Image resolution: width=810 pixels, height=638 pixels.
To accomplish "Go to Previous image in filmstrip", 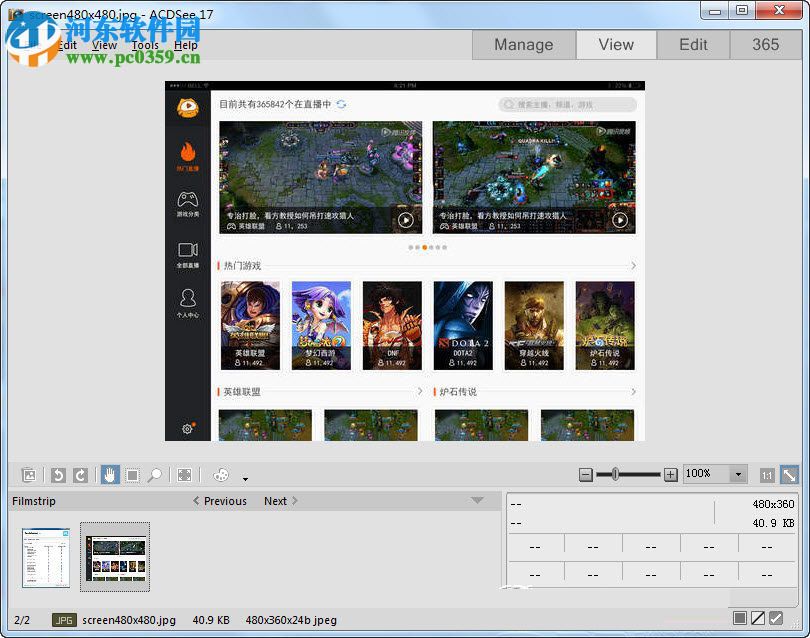I will (220, 501).
